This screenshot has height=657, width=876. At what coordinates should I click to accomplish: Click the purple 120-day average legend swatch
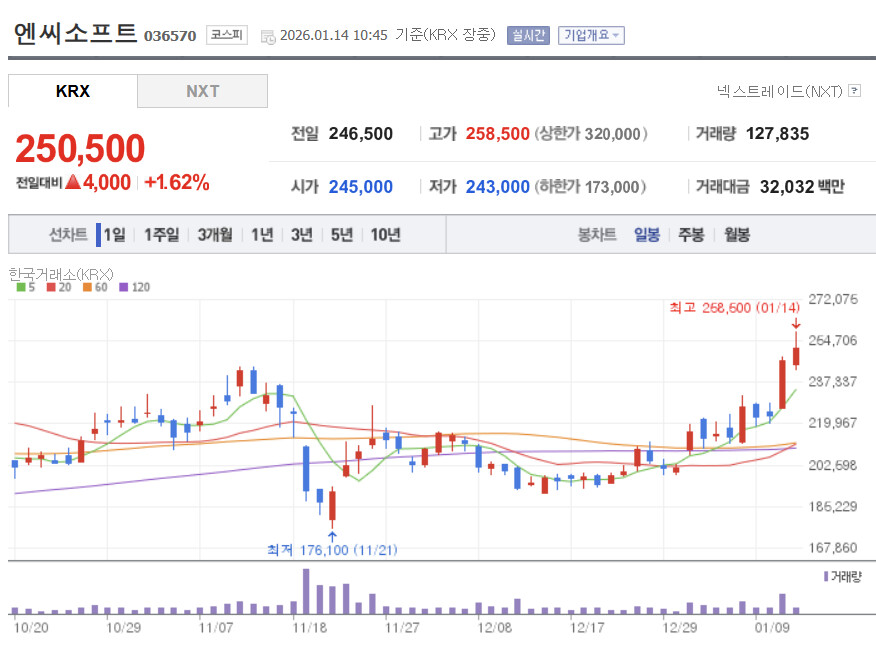(124, 287)
